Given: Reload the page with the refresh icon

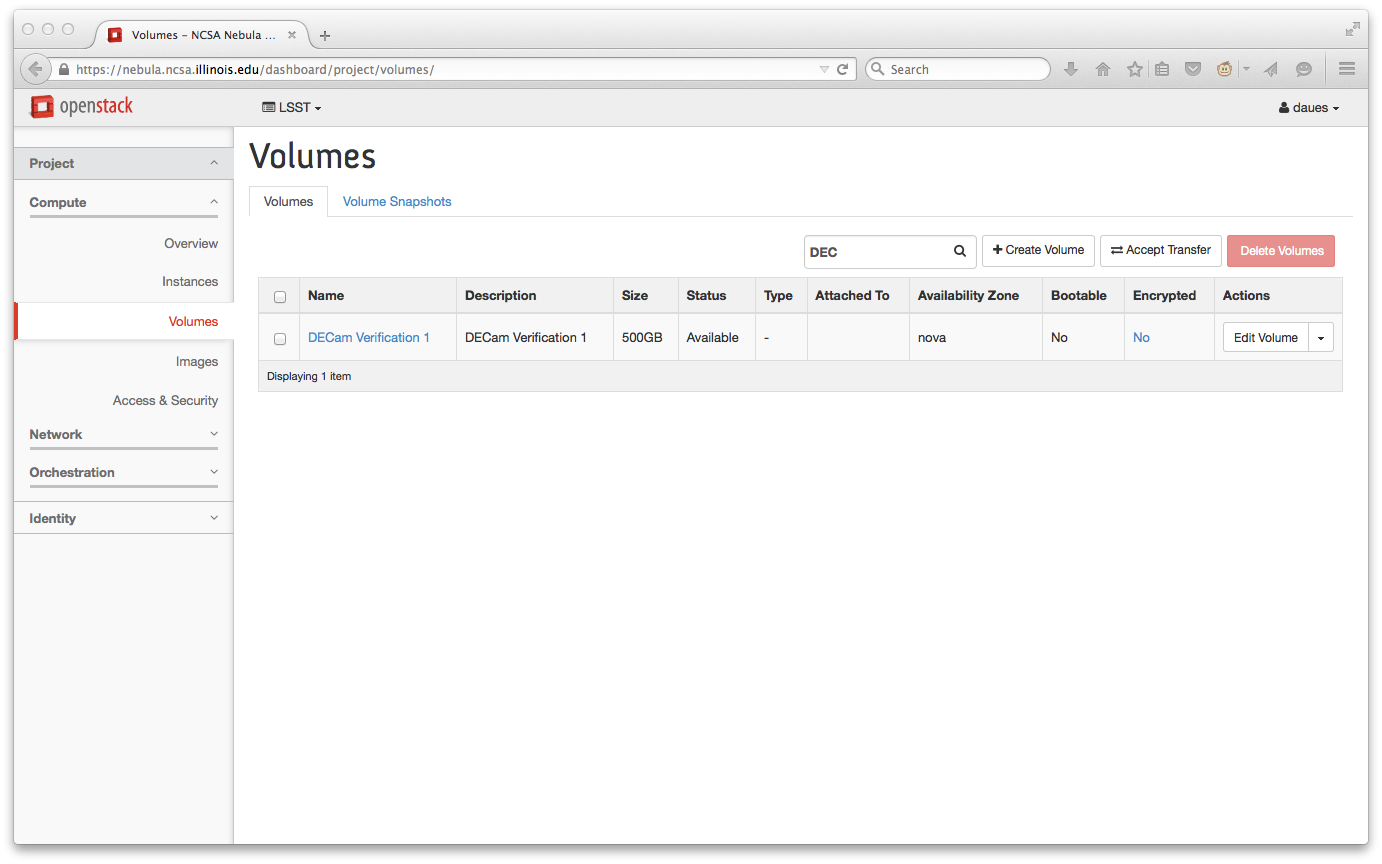Looking at the screenshot, I should click(843, 69).
